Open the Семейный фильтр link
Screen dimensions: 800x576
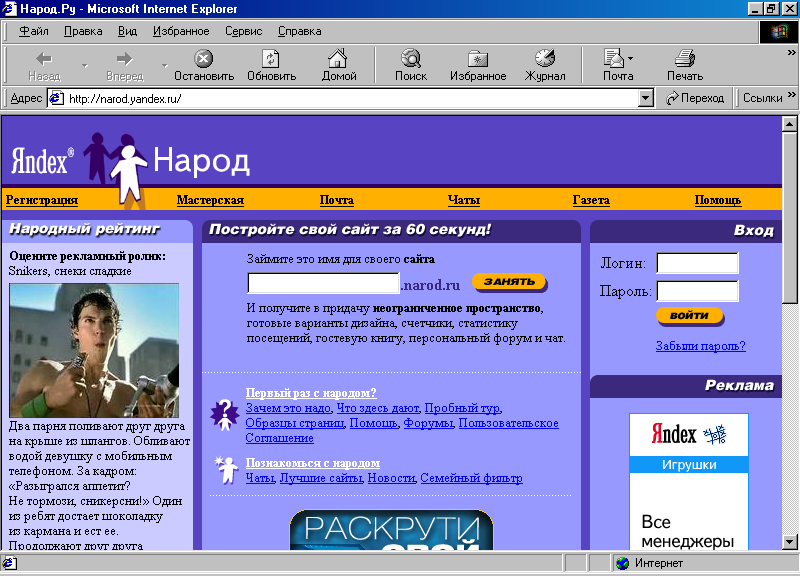point(471,478)
